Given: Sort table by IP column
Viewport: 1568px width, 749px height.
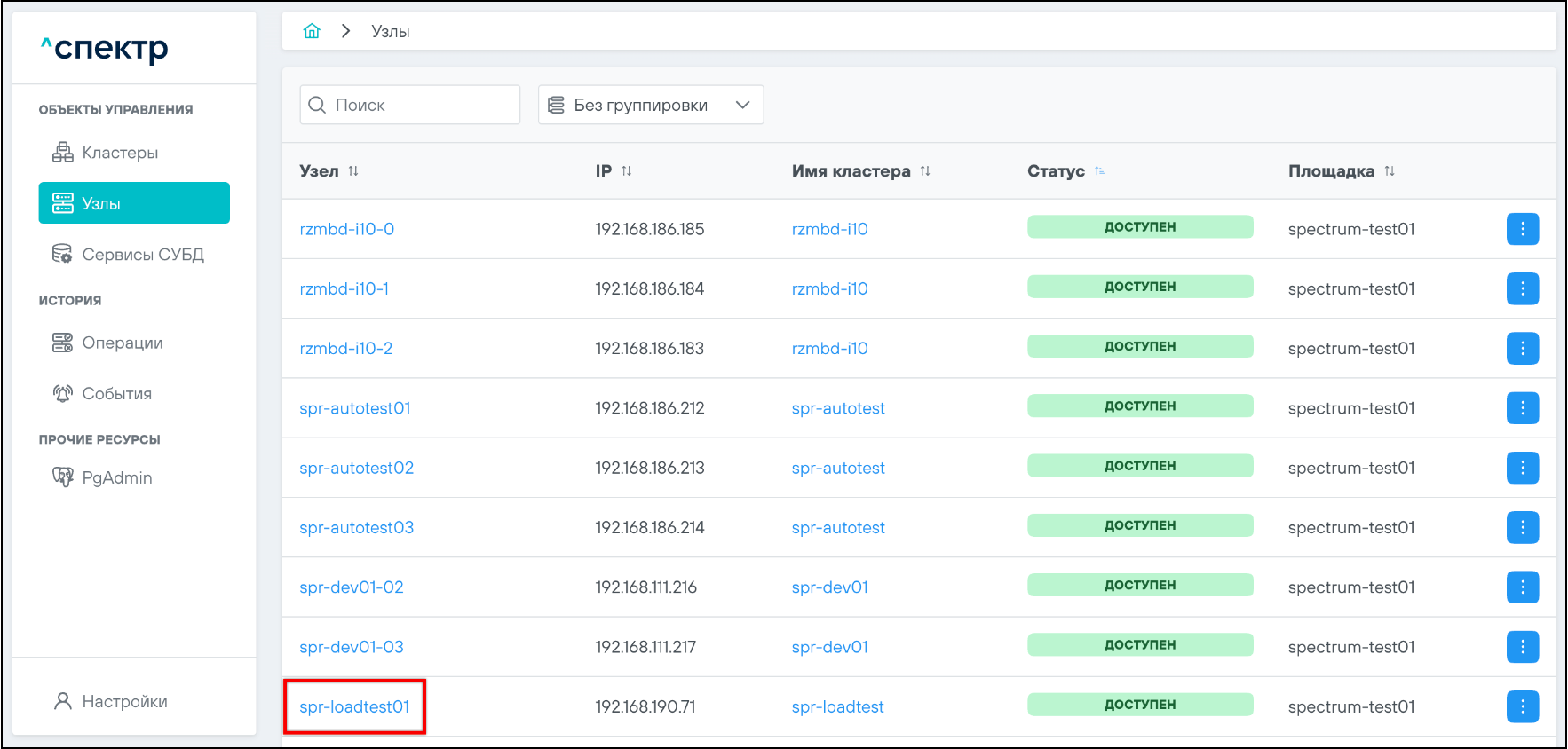Looking at the screenshot, I should (627, 171).
